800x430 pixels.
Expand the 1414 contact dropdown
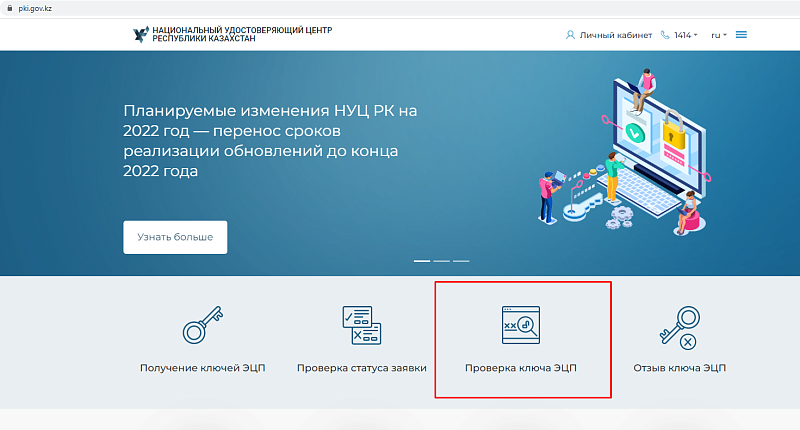click(685, 35)
